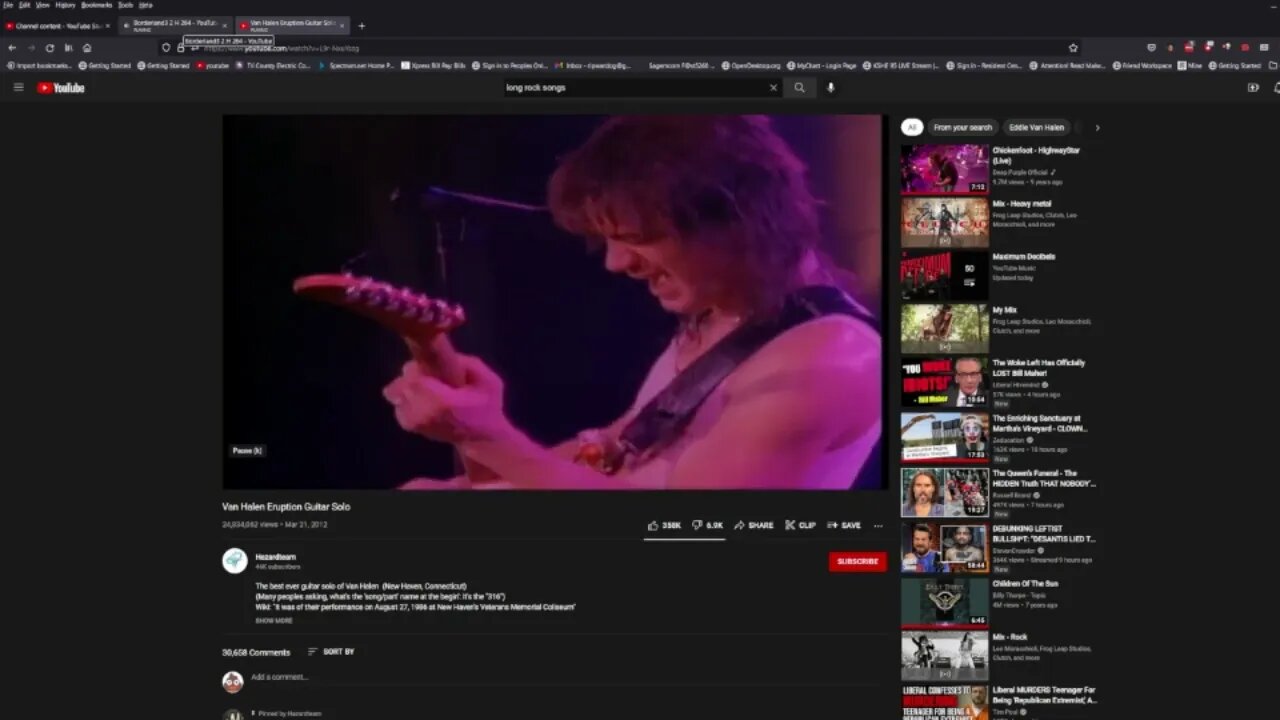
Task: Close the Van Halen Eruption tab
Action: point(342,26)
